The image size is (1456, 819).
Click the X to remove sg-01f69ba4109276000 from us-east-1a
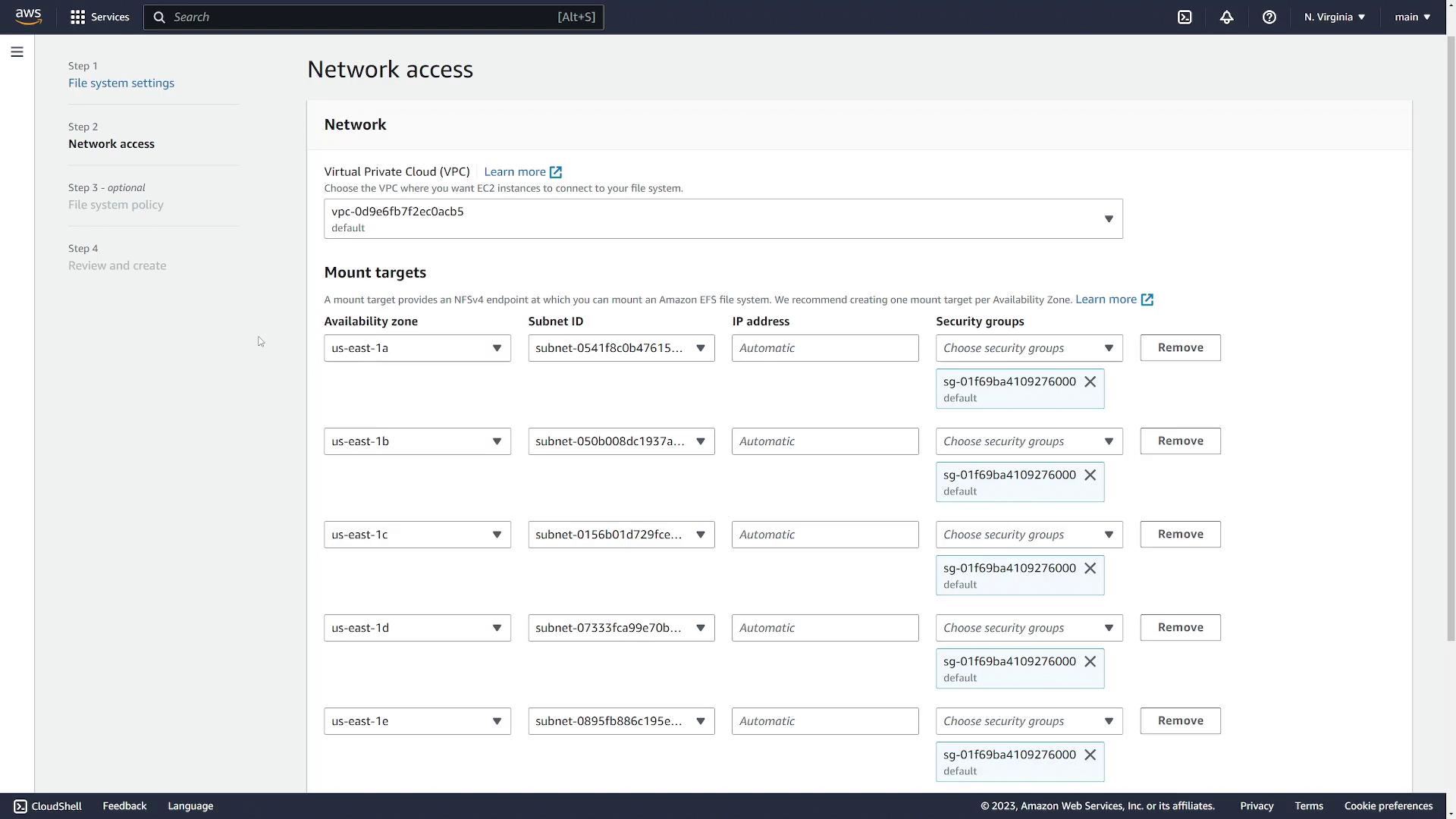click(x=1090, y=381)
